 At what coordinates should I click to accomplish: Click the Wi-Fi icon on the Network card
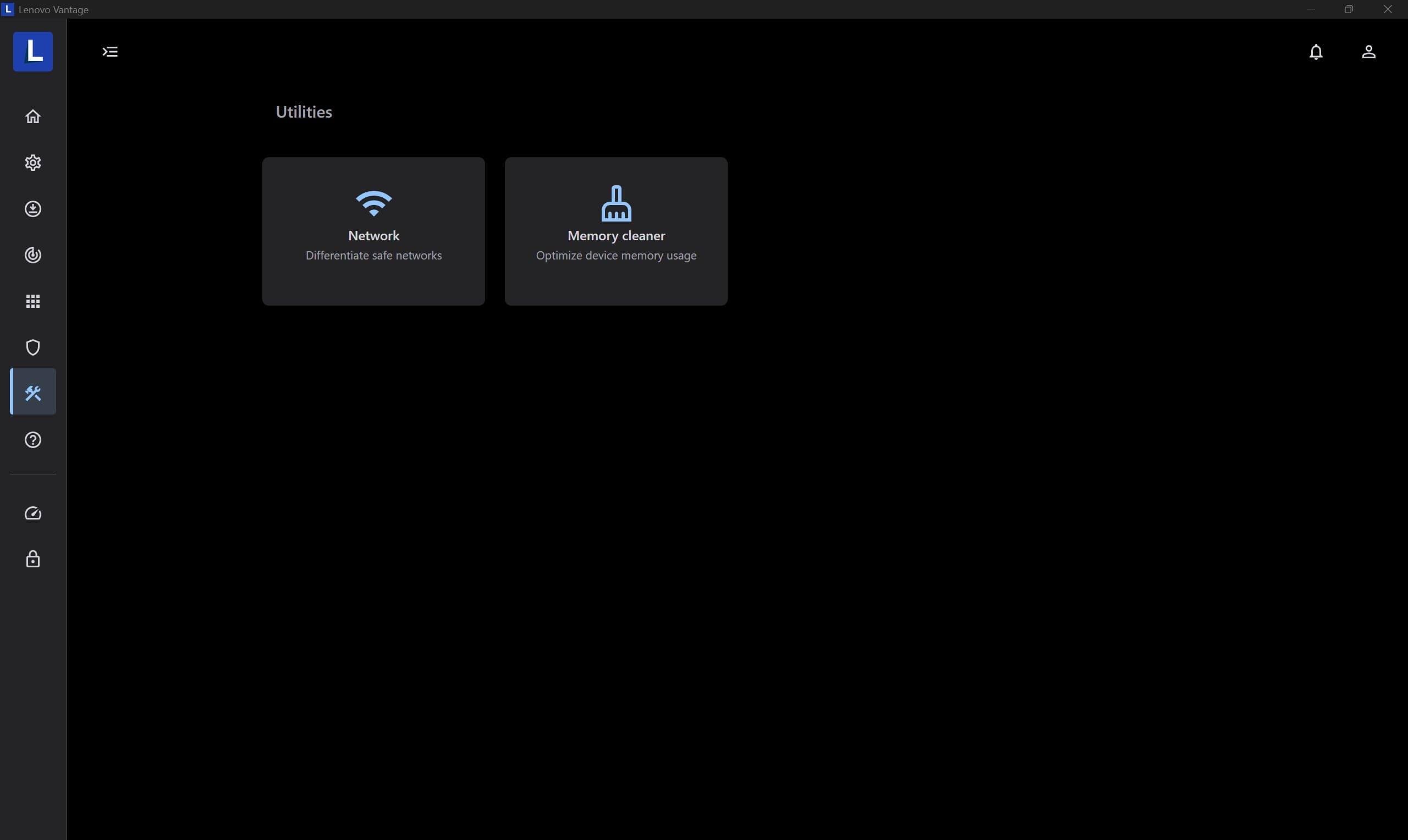(373, 203)
